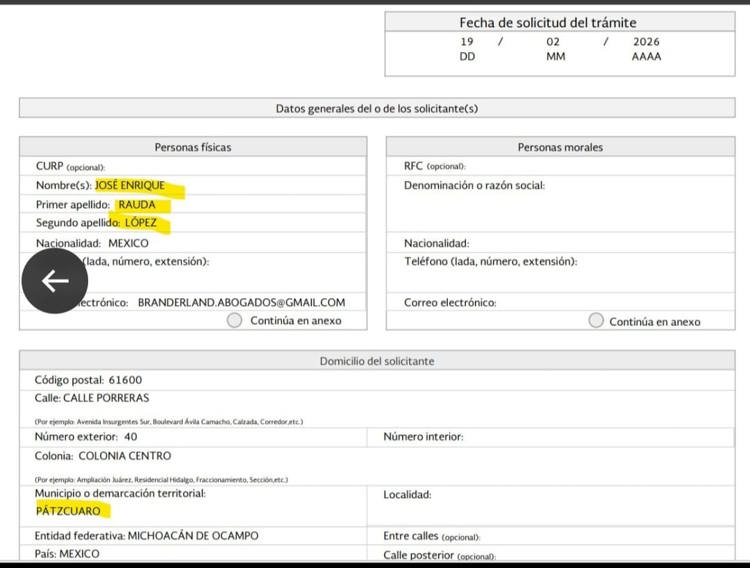
Task: Click the month value 02 in date
Action: [553, 42]
